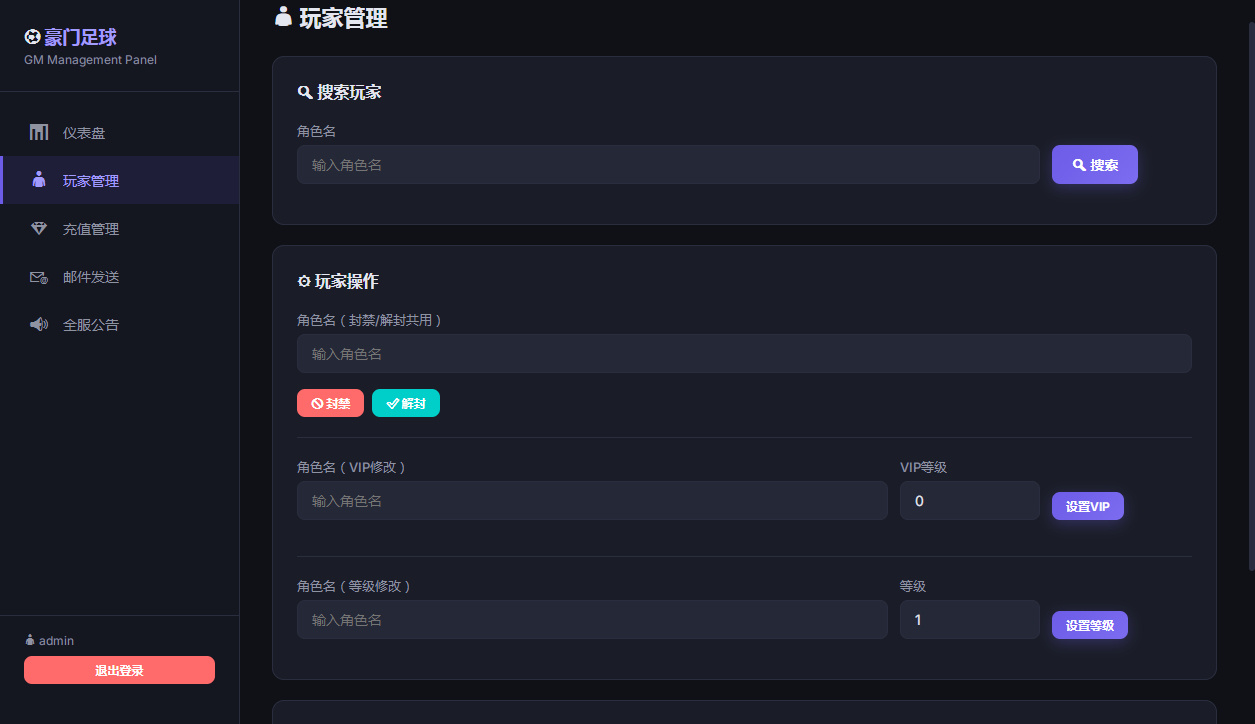Click the 退出登录 logout button
This screenshot has height=724, width=1255.
pos(119,670)
